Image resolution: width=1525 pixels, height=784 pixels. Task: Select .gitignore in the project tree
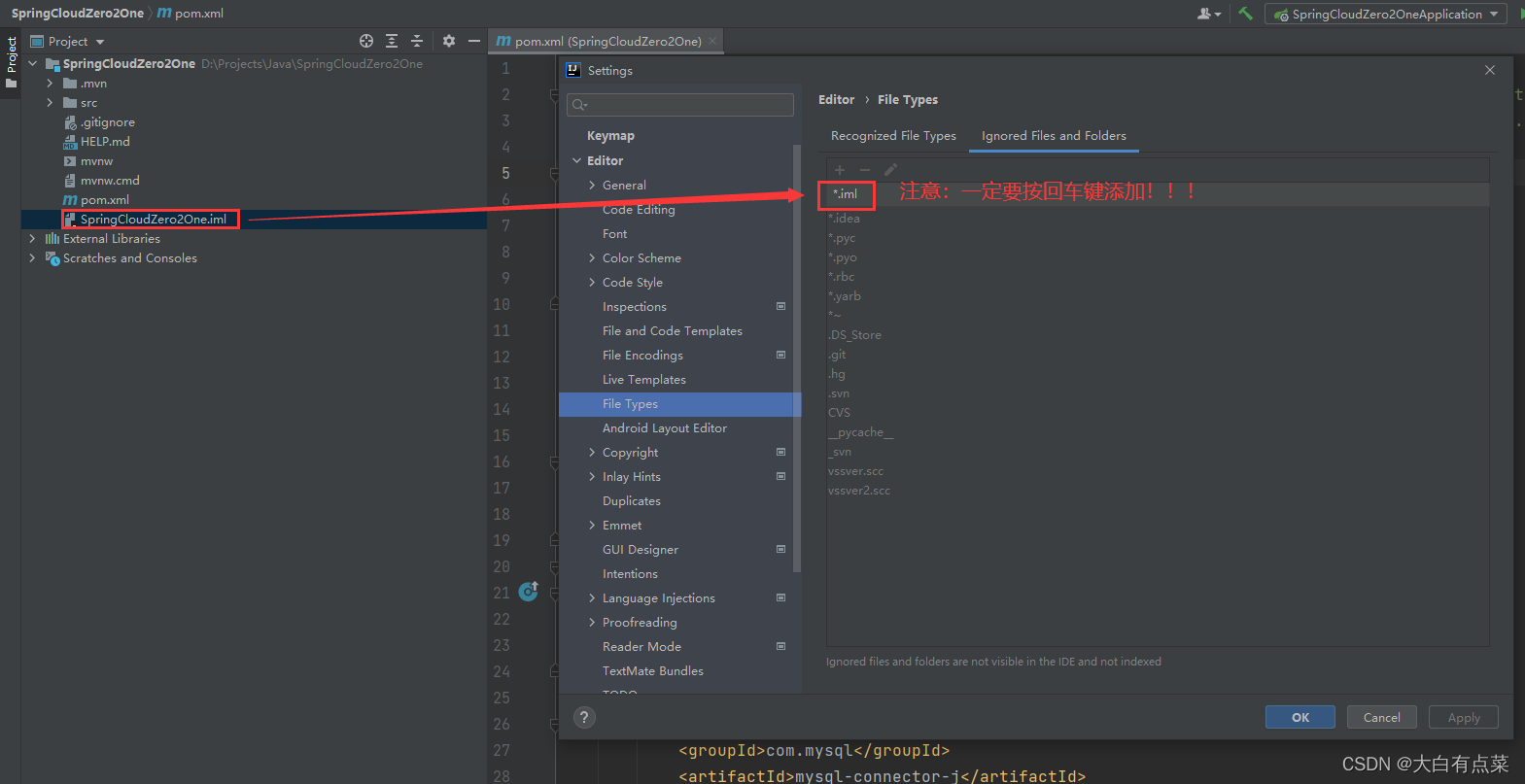107,122
